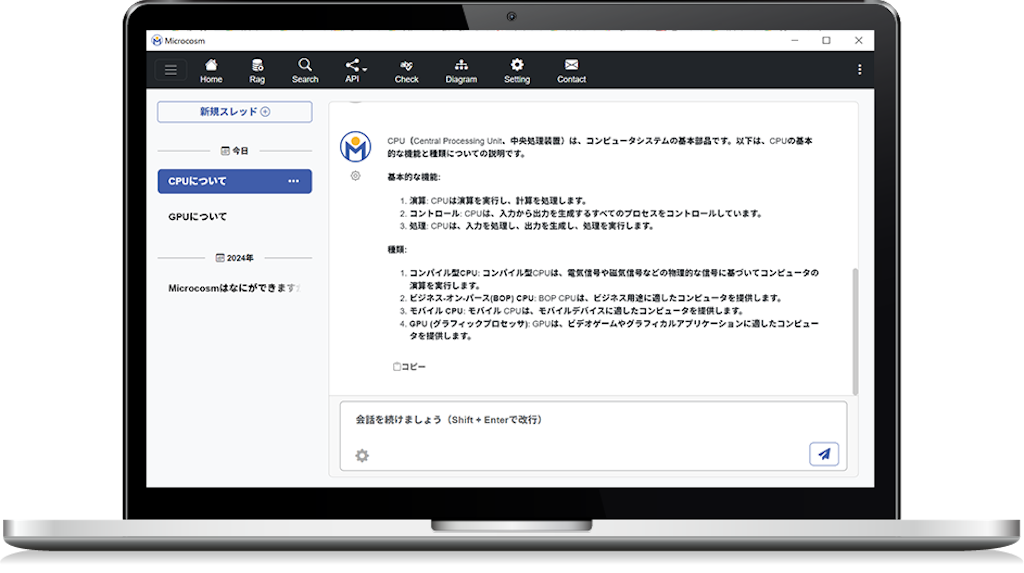Open the Rag database section
Image resolution: width=1024 pixels, height=573 pixels.
(257, 70)
